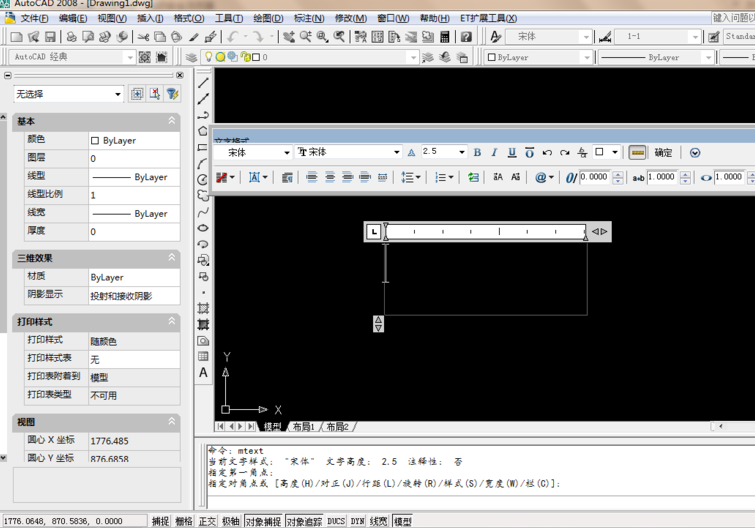
Task: Click the 图层 layer value field
Action: point(133,158)
